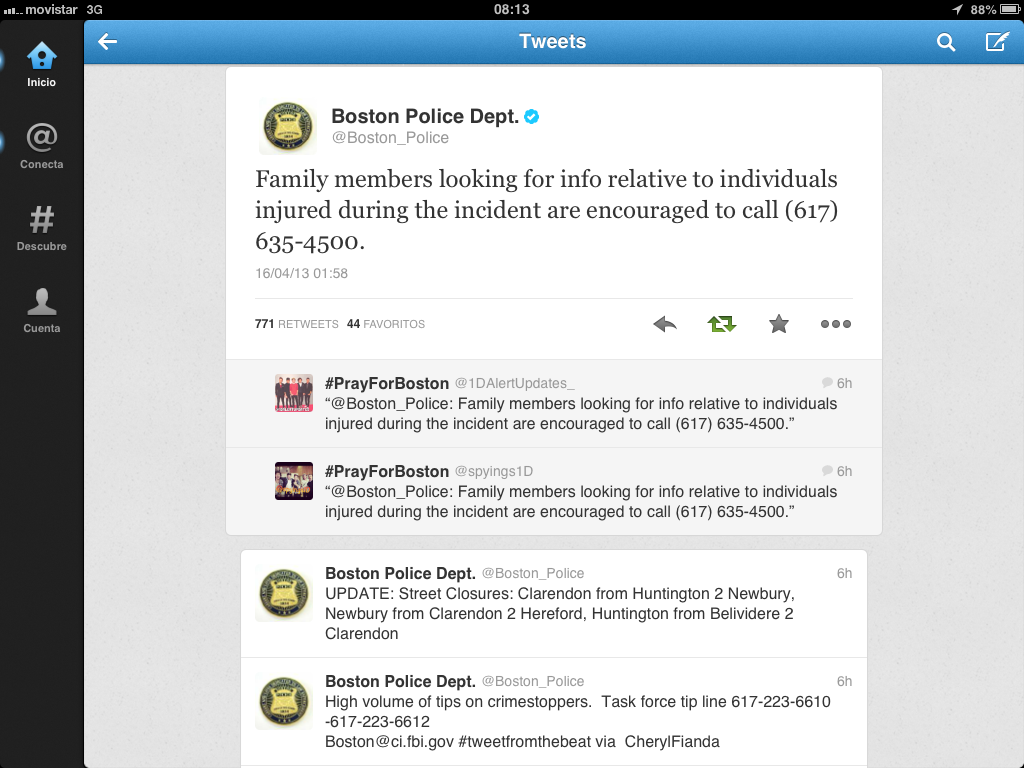
Task: Open the Inicio home tab
Action: (x=41, y=65)
